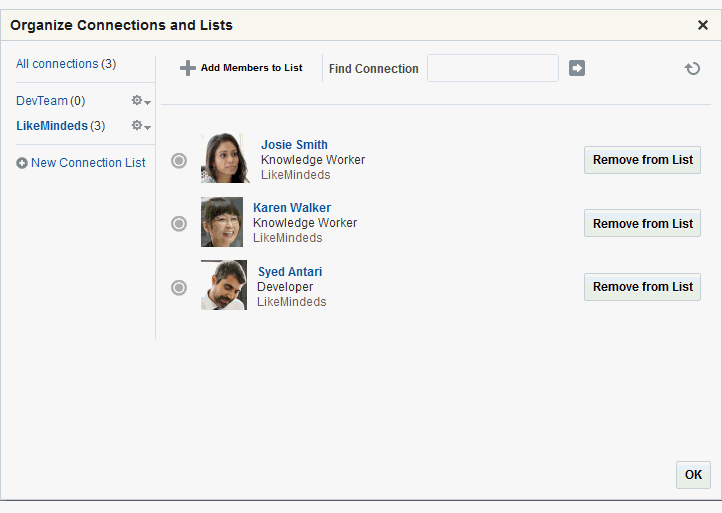Viewport: 722px width, 513px height.
Task: Open Josie Smith's profile photo
Action: (x=225, y=159)
